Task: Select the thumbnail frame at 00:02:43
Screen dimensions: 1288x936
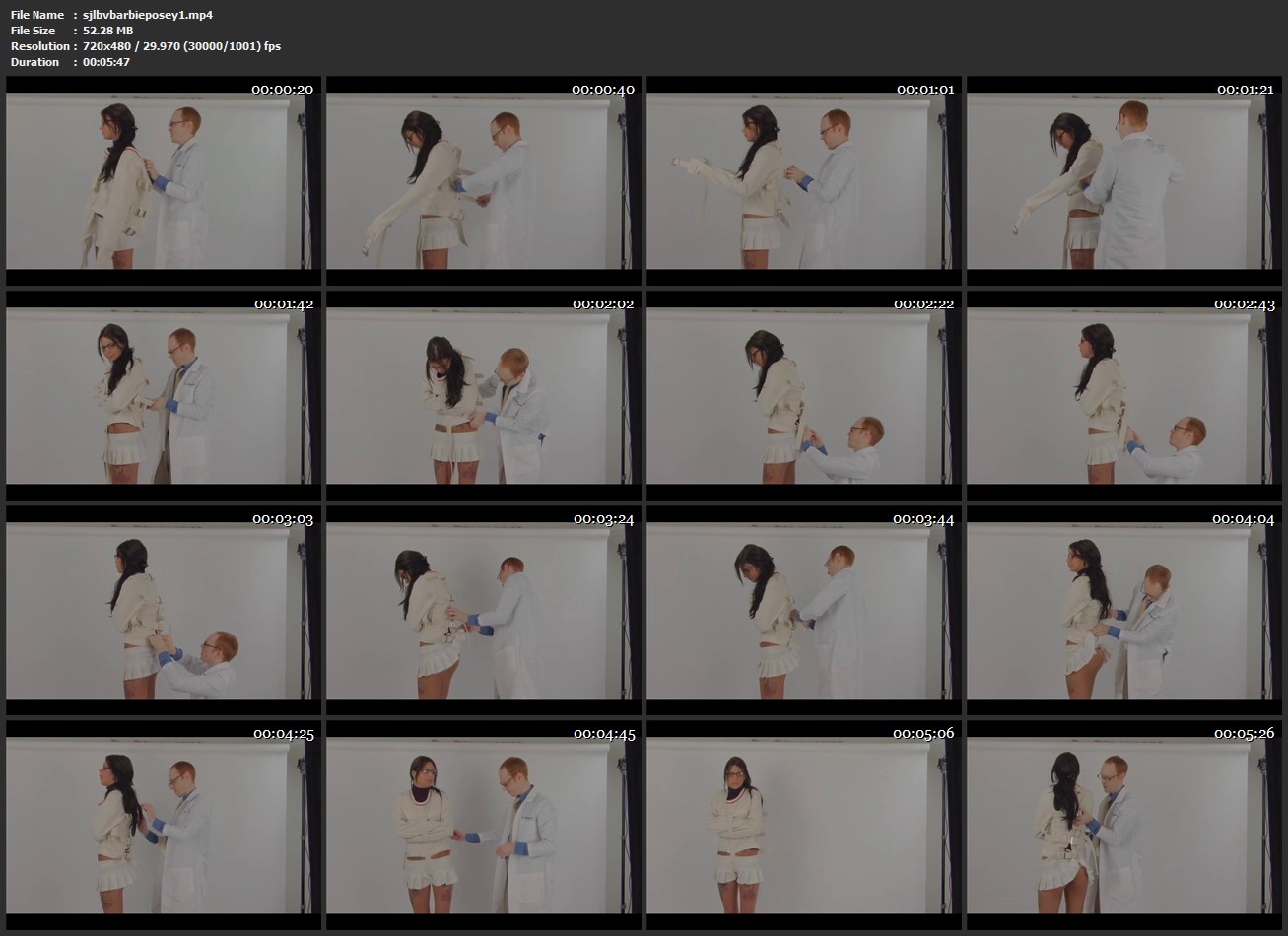Action: [1124, 396]
